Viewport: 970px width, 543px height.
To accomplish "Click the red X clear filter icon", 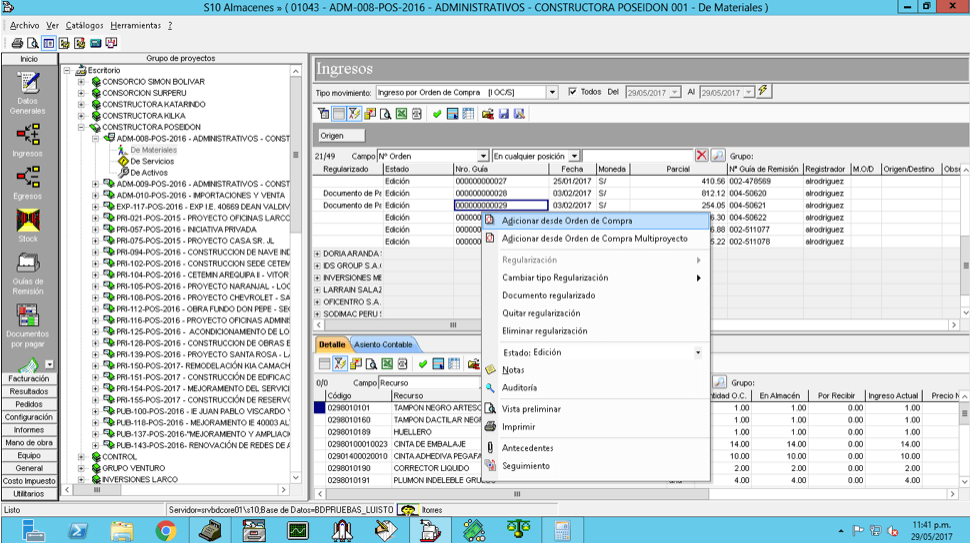I will point(701,155).
